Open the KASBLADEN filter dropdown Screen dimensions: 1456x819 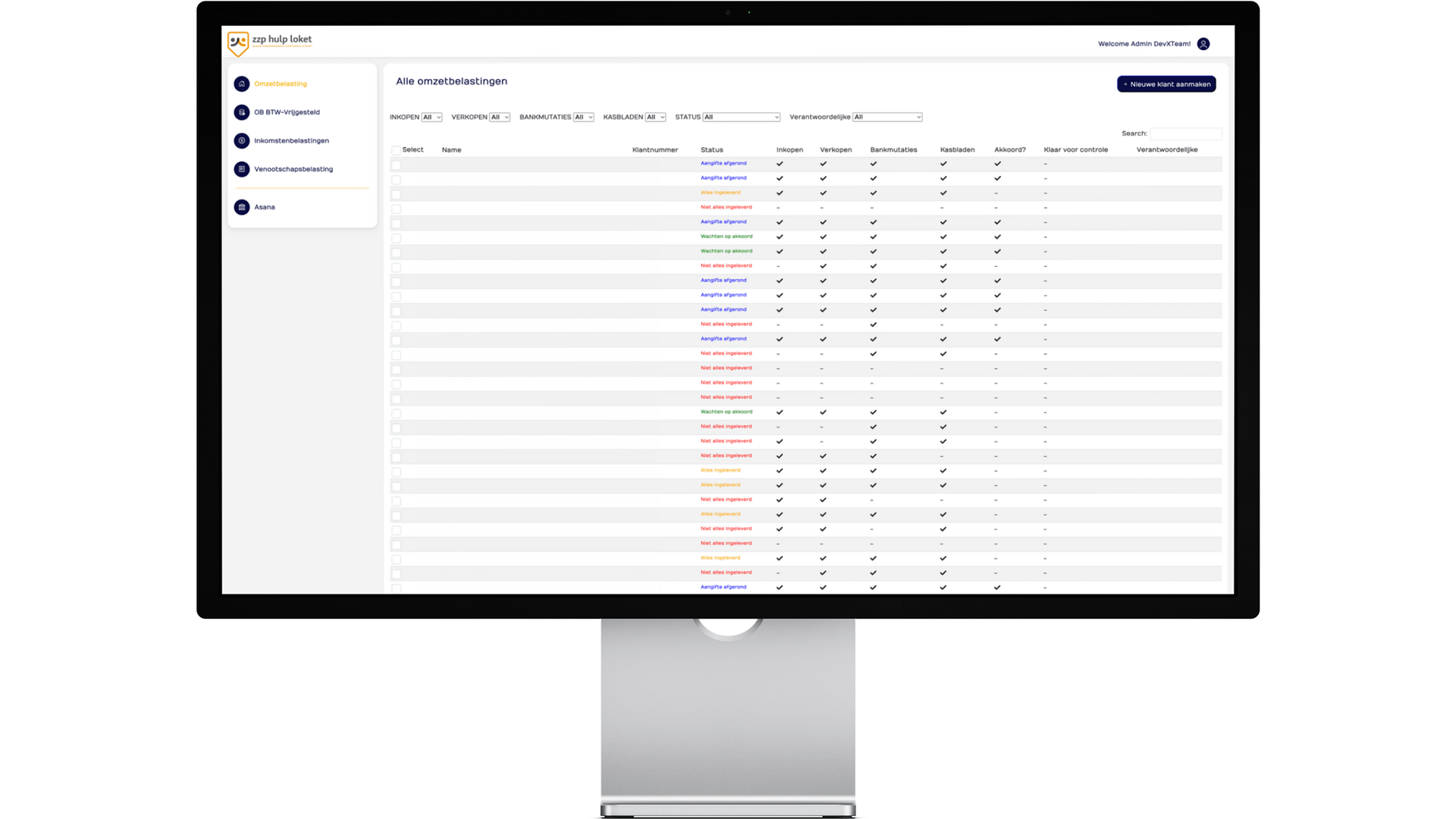point(655,118)
